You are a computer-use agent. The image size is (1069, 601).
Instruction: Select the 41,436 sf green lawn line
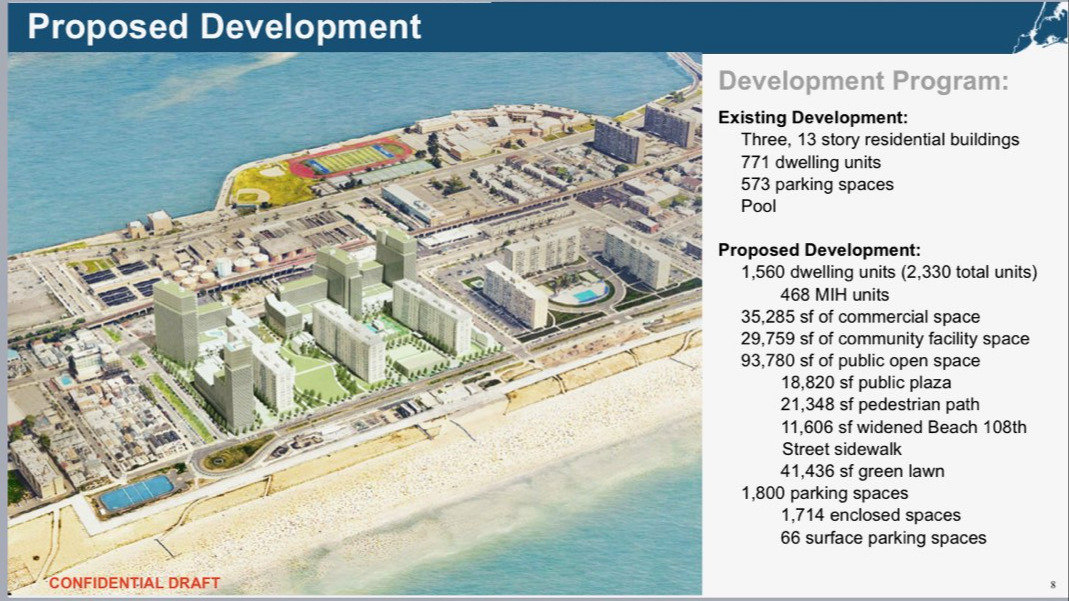pyautogui.click(x=862, y=471)
